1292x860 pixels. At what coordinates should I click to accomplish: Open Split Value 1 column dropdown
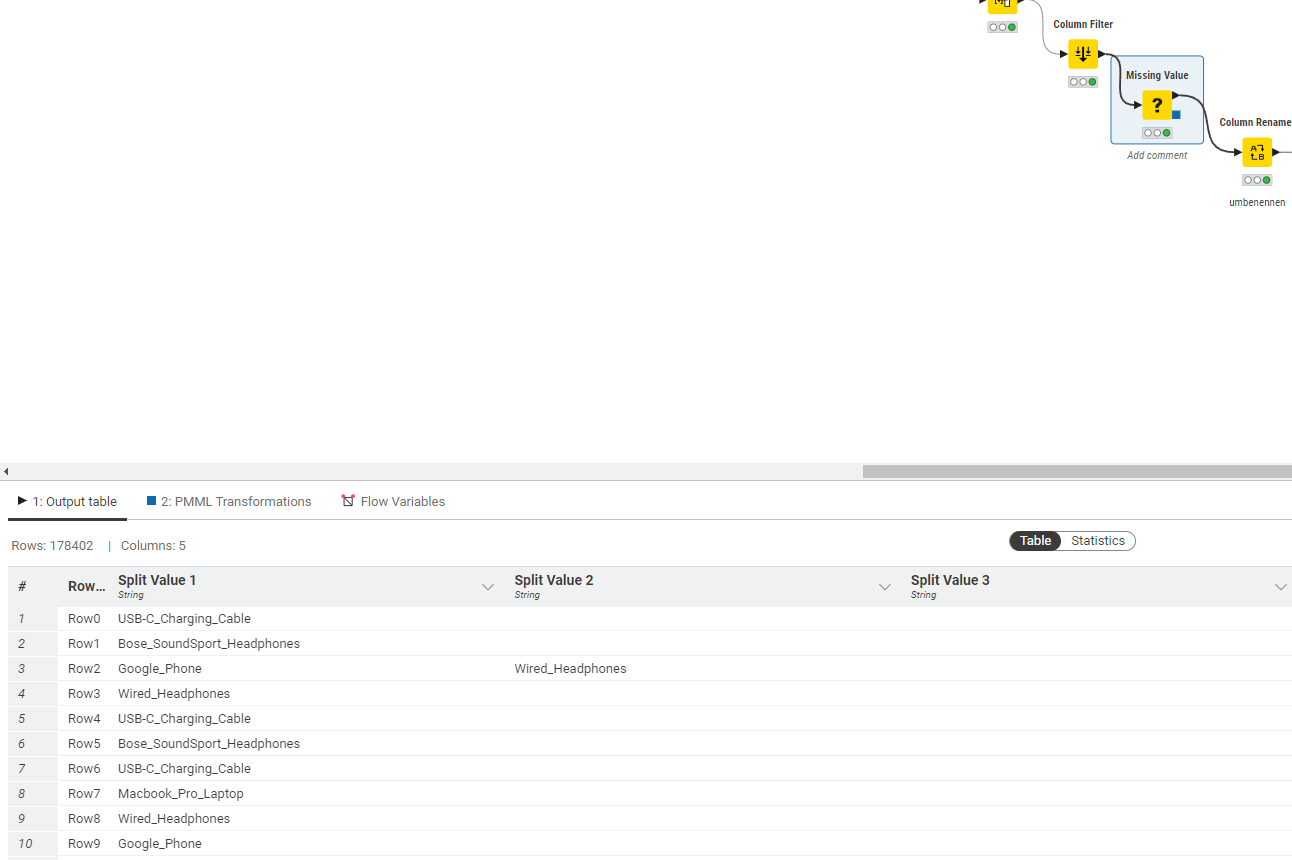click(488, 587)
